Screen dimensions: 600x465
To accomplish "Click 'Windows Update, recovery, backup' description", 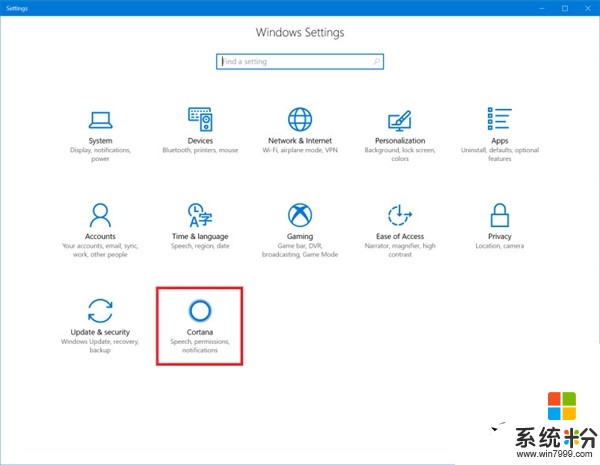I will click(100, 346).
